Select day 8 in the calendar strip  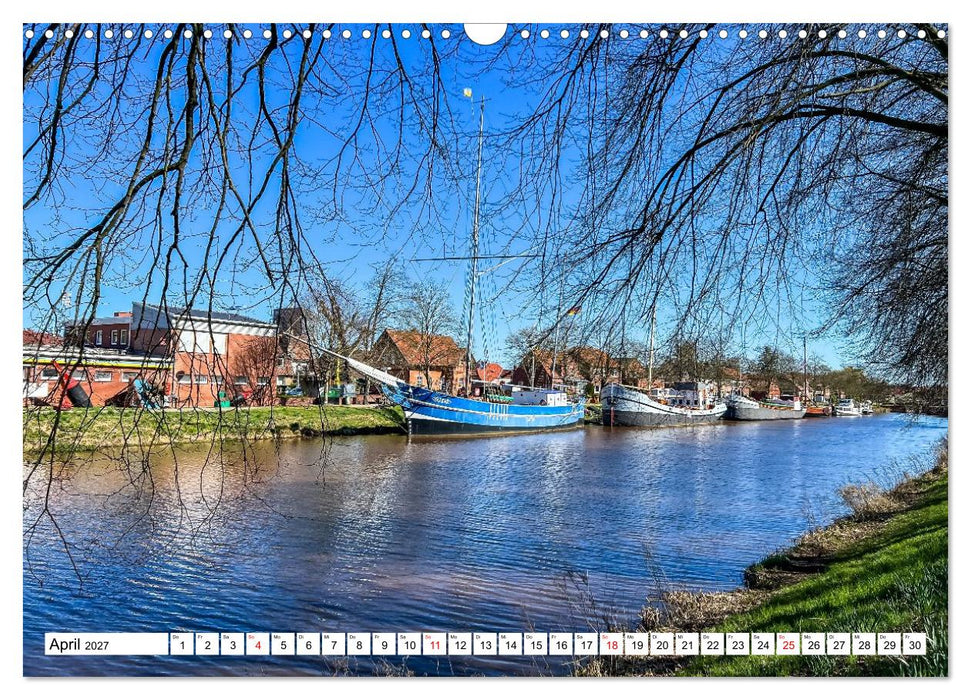(x=359, y=644)
